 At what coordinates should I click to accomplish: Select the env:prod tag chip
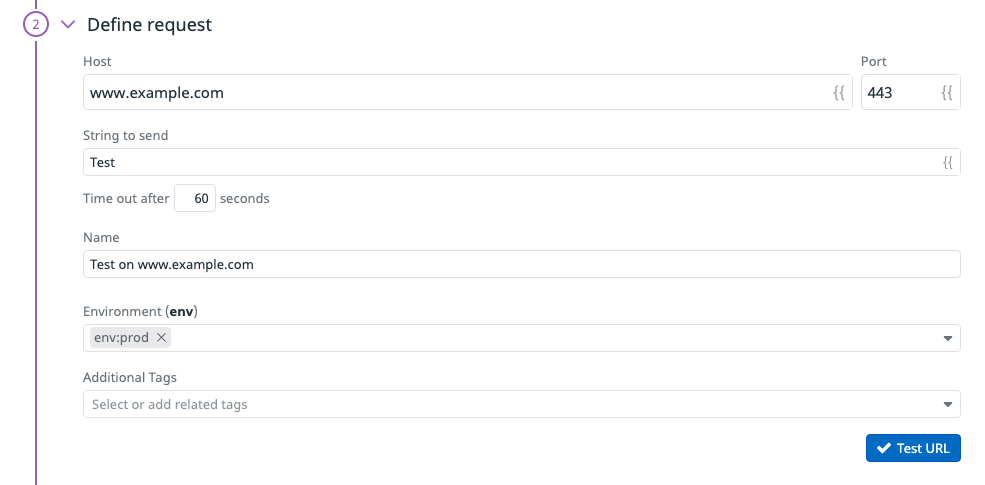[121, 338]
